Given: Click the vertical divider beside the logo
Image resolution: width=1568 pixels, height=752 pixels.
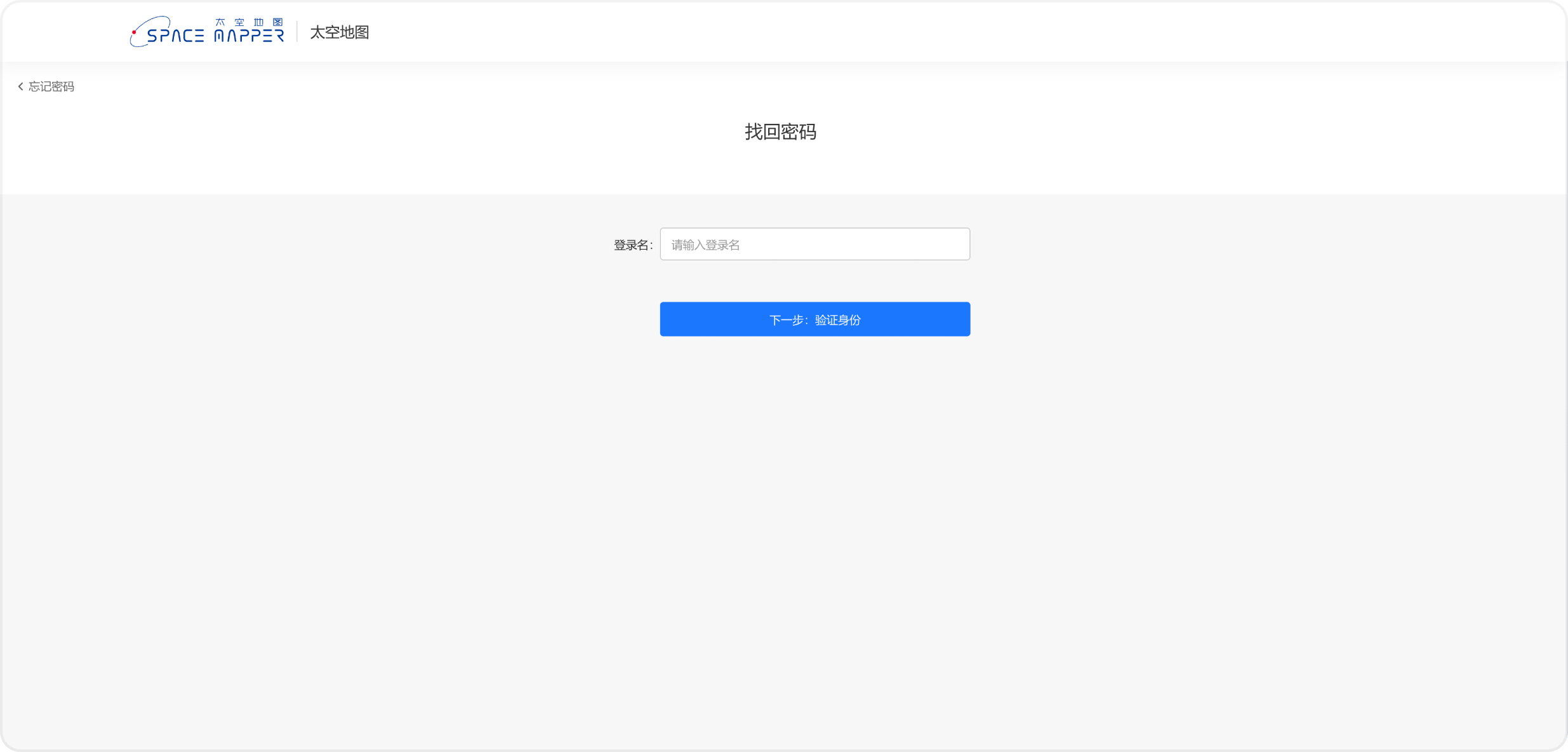Looking at the screenshot, I should click(297, 32).
